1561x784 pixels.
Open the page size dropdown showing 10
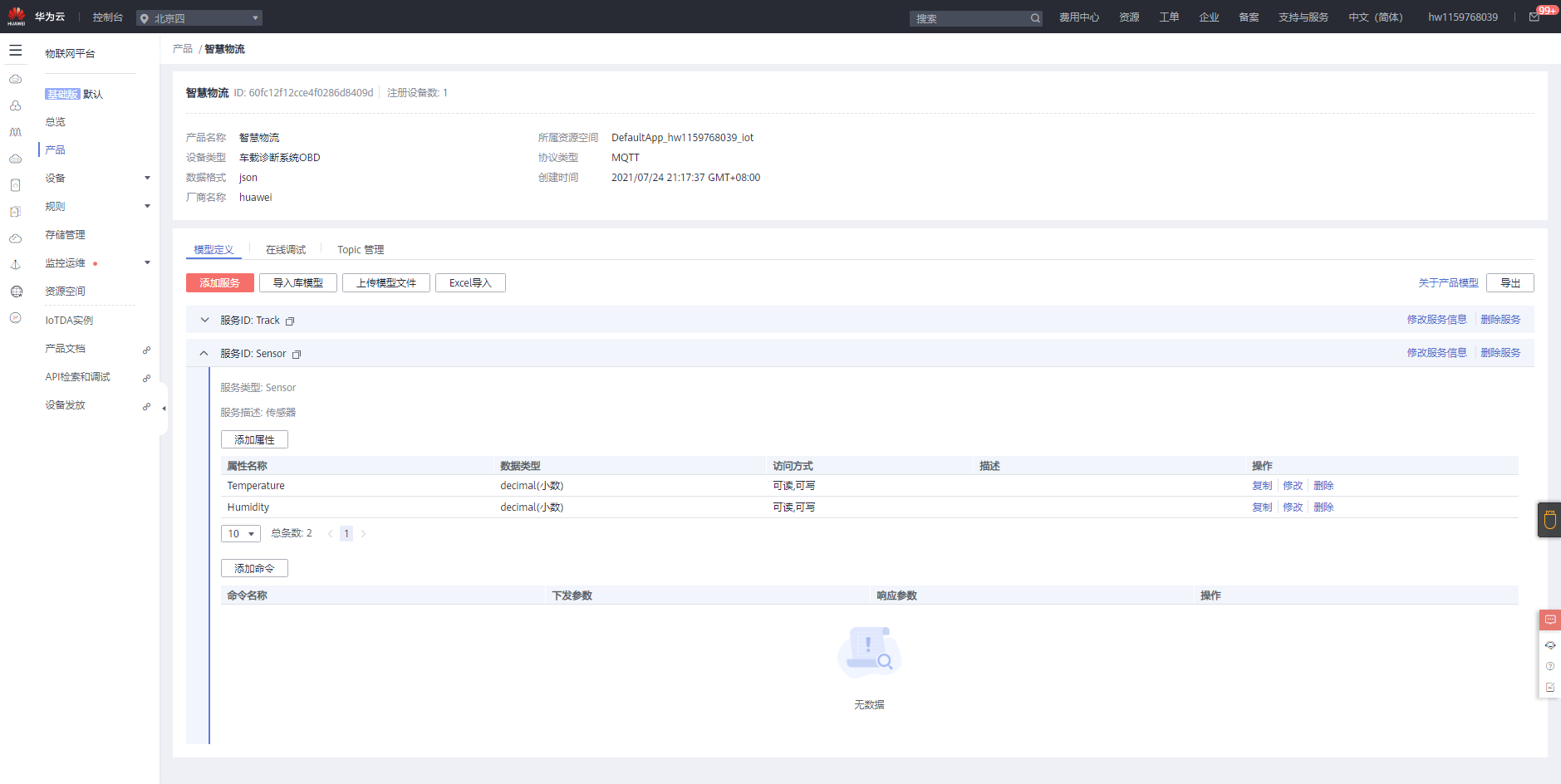(x=241, y=534)
